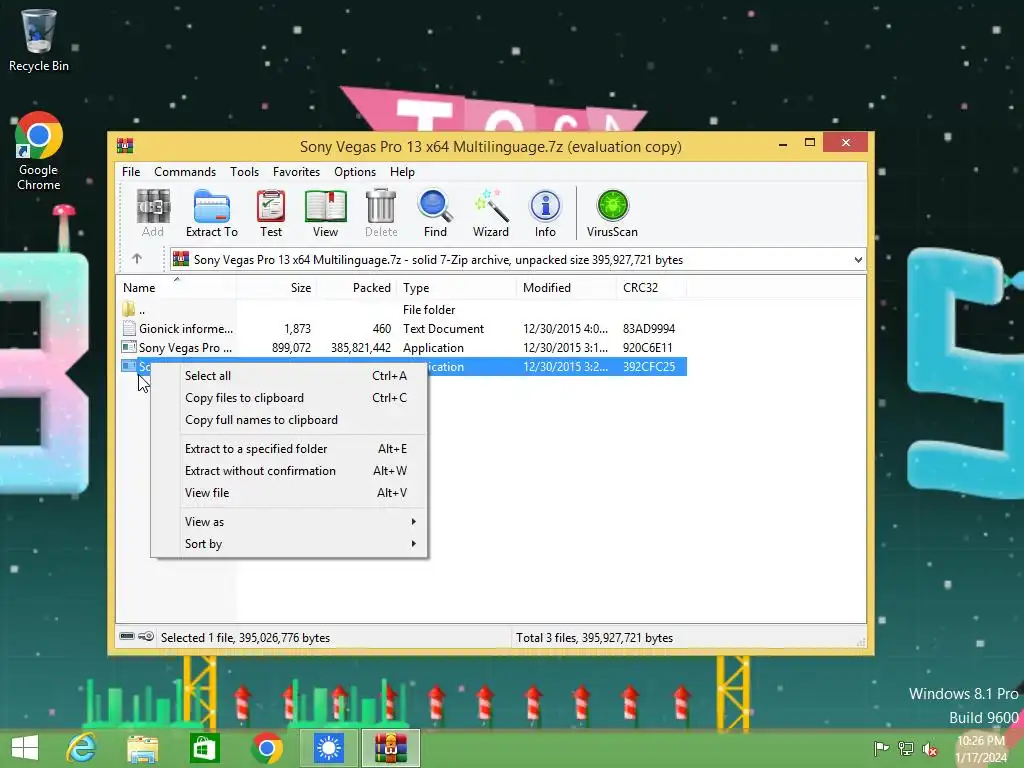Launch the Wizard wand tool
The image size is (1024, 768).
(x=490, y=213)
